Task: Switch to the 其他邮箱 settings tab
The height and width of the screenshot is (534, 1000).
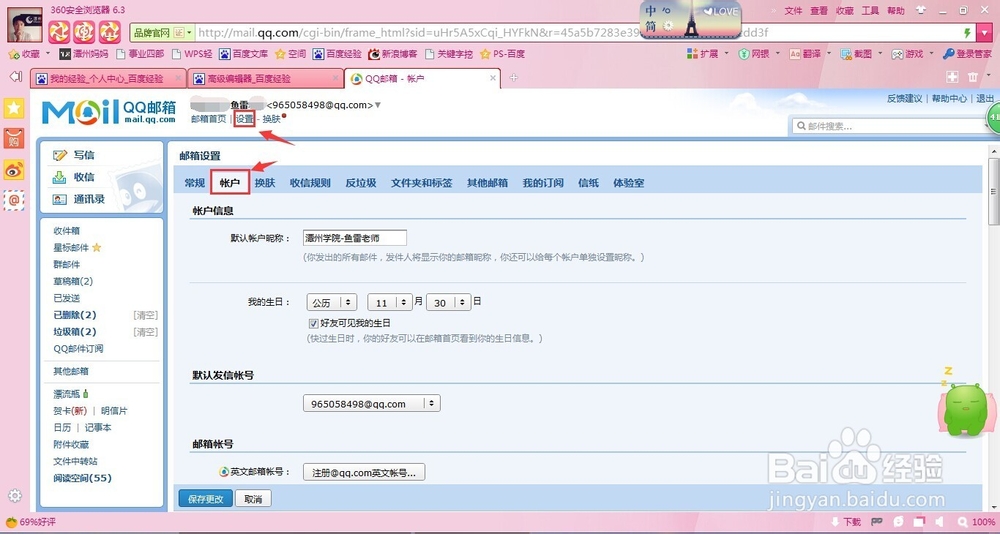Action: click(487, 183)
